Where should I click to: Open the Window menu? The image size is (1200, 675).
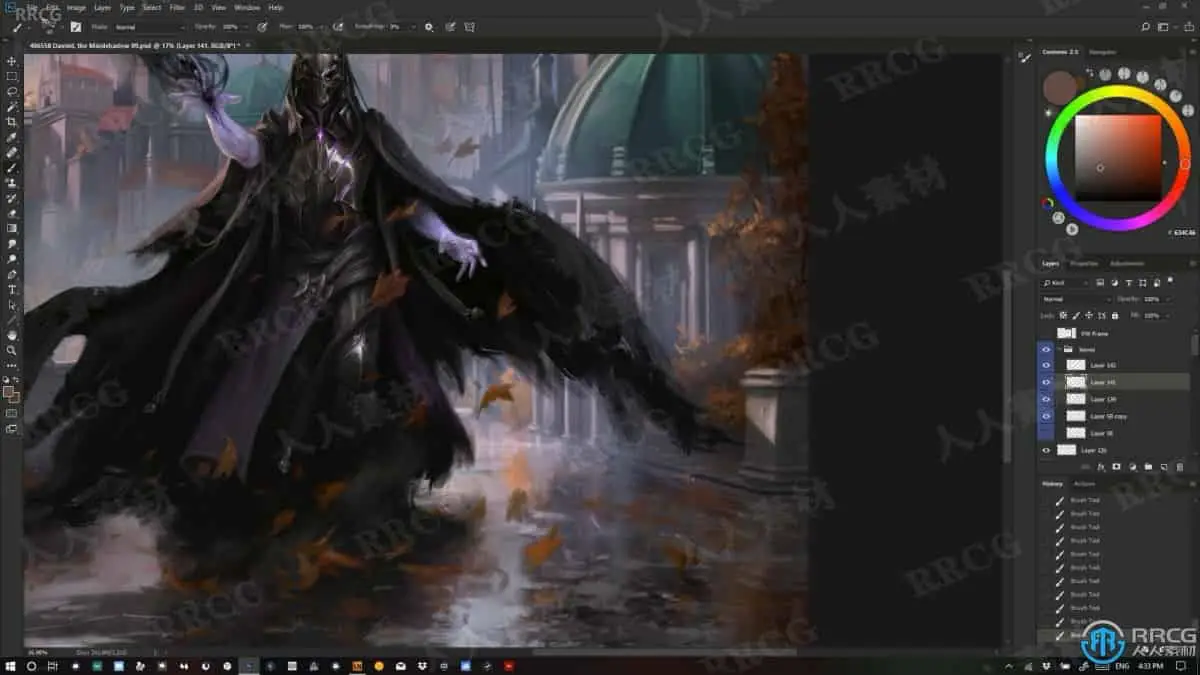247,7
